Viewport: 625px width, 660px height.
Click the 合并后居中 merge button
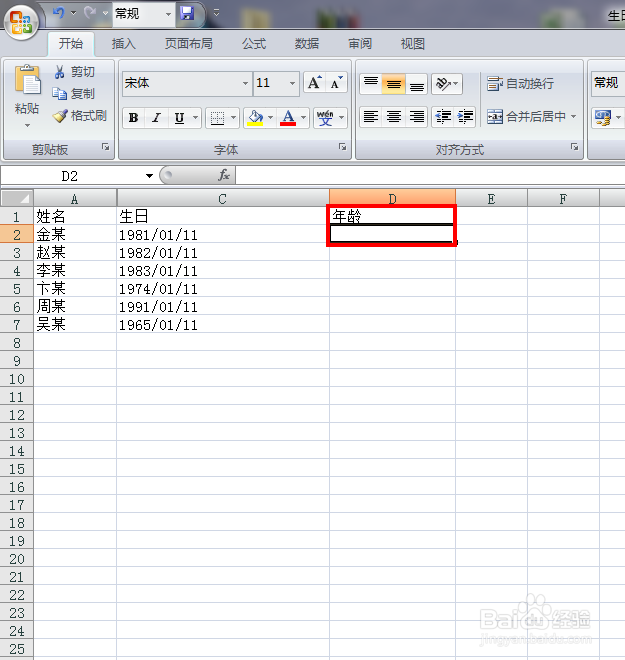click(x=526, y=116)
